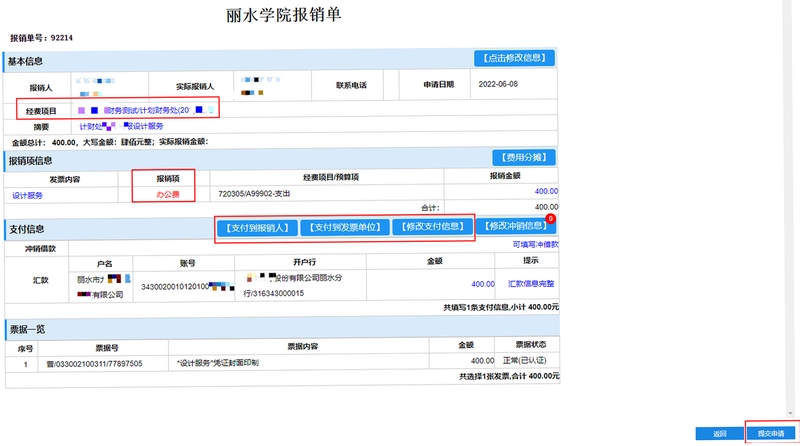The width and height of the screenshot is (800, 446).
Task: Choose 【支付到发票单位】 payment option
Action: (x=345, y=227)
